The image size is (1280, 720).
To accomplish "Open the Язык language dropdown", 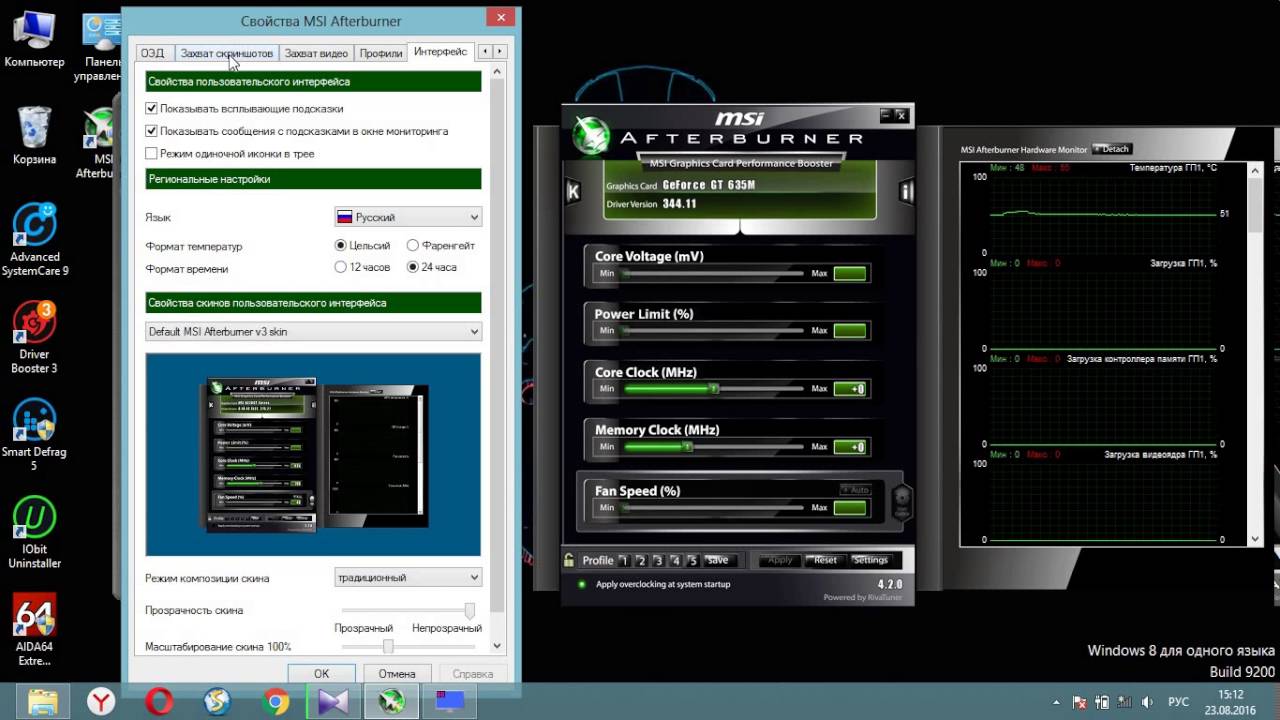I will (408, 217).
